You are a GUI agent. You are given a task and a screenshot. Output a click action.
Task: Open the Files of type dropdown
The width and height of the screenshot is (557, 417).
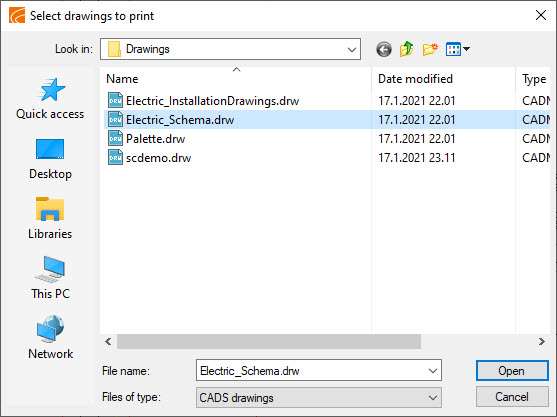click(x=319, y=397)
